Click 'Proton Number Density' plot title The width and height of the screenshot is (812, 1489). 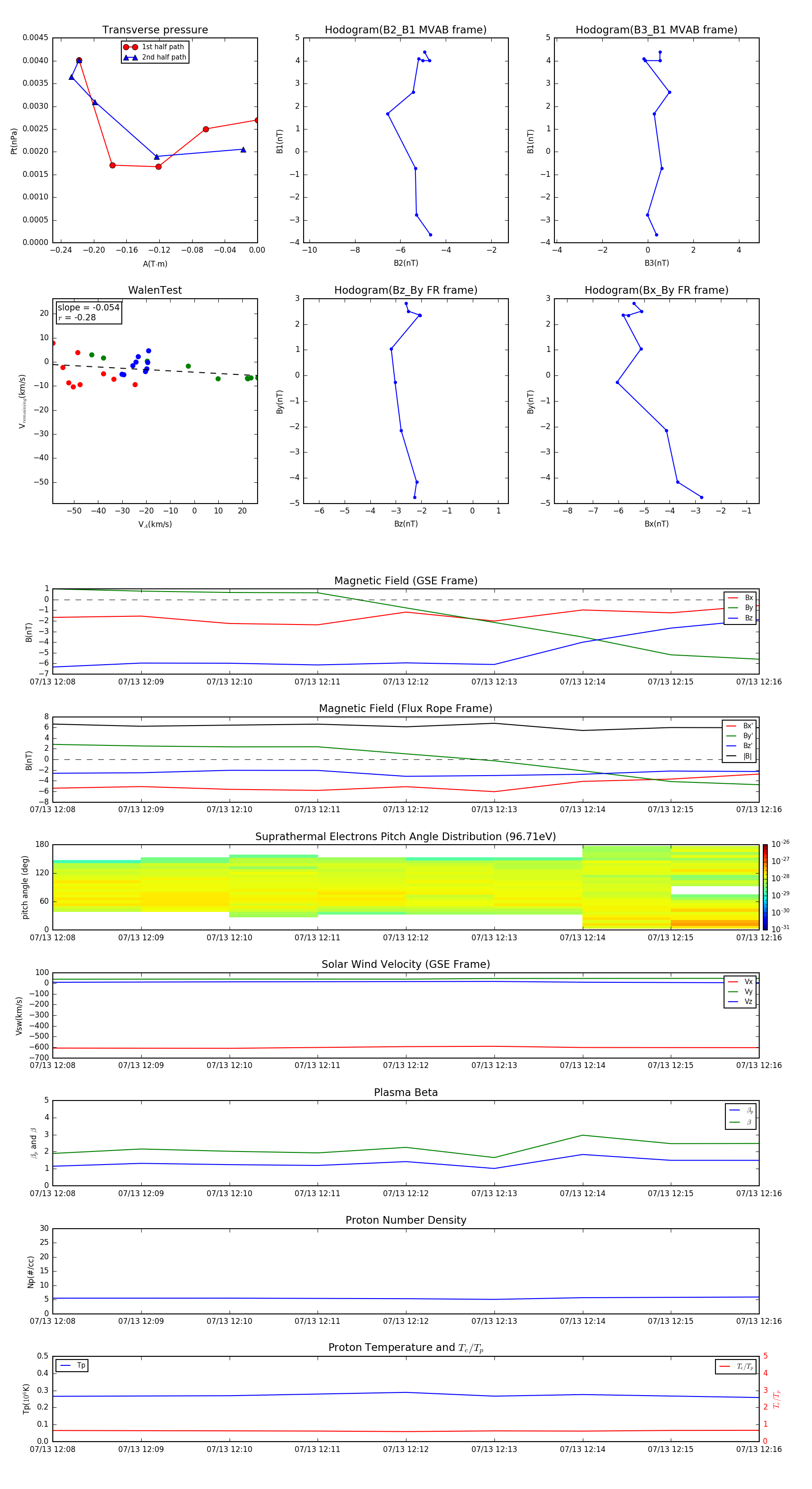(406, 1220)
